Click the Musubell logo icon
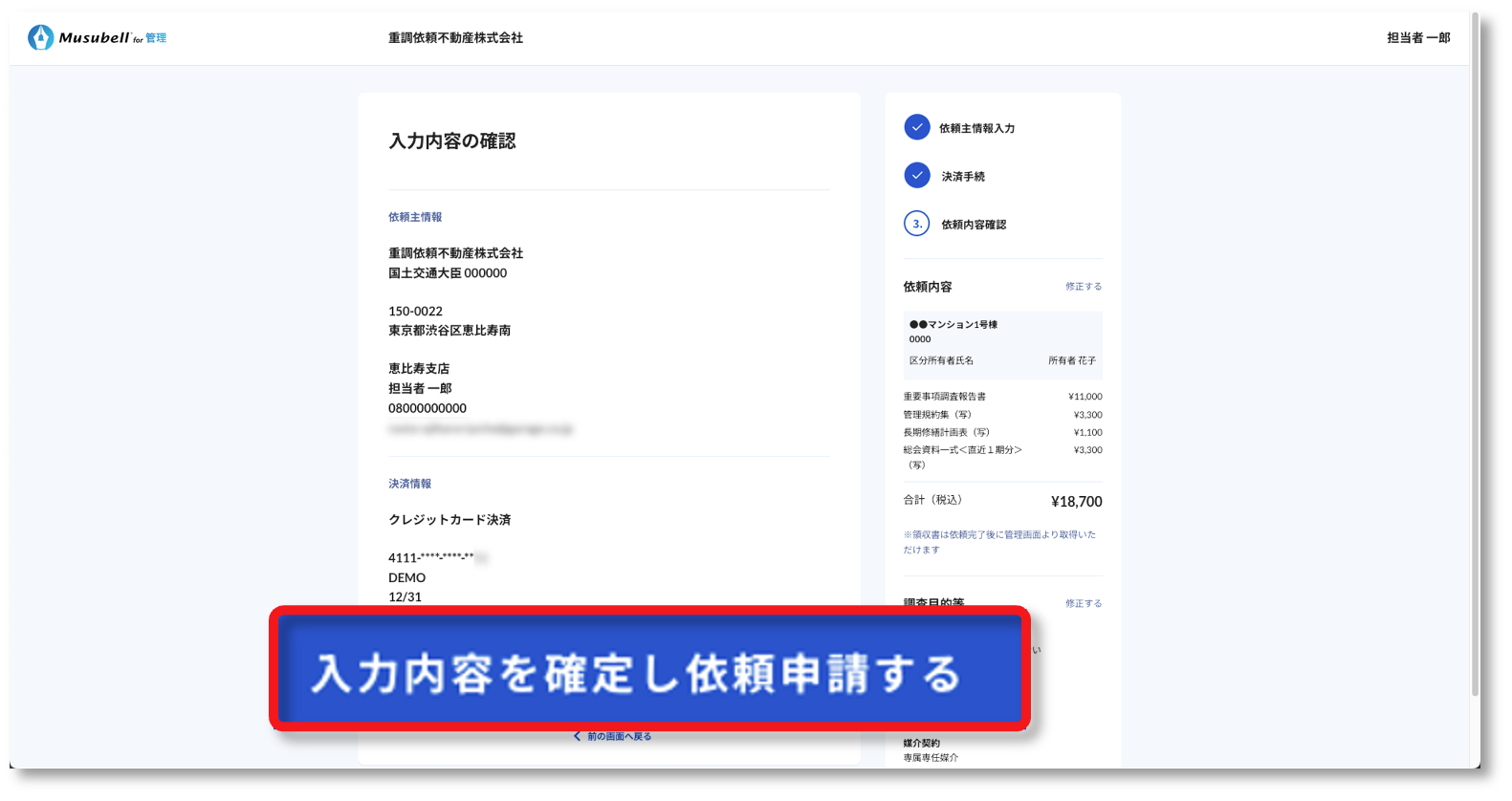This screenshot has width=1512, height=801. tap(40, 37)
